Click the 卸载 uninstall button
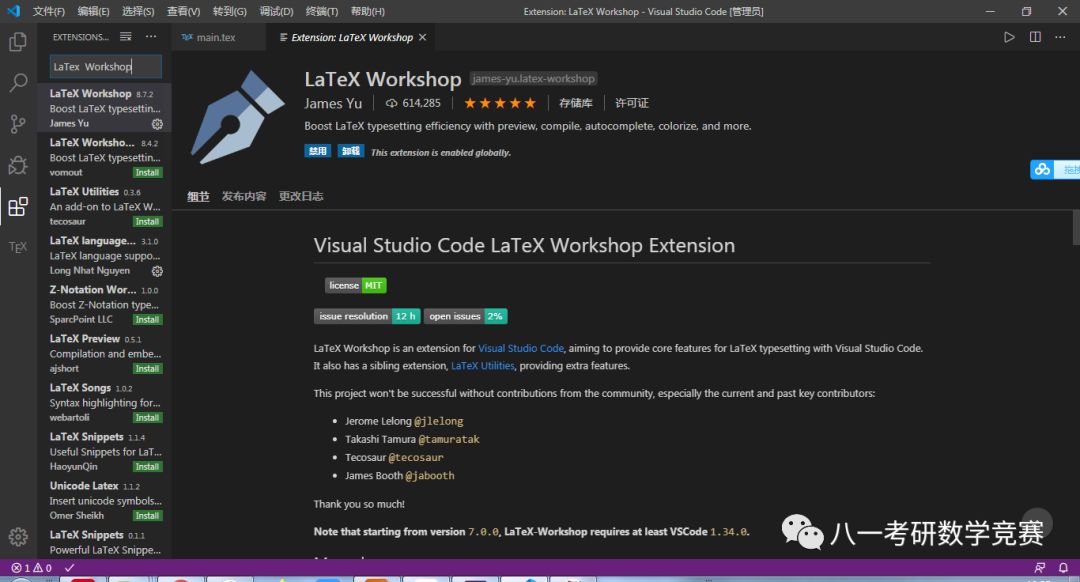This screenshot has width=1080, height=582. pyautogui.click(x=351, y=151)
